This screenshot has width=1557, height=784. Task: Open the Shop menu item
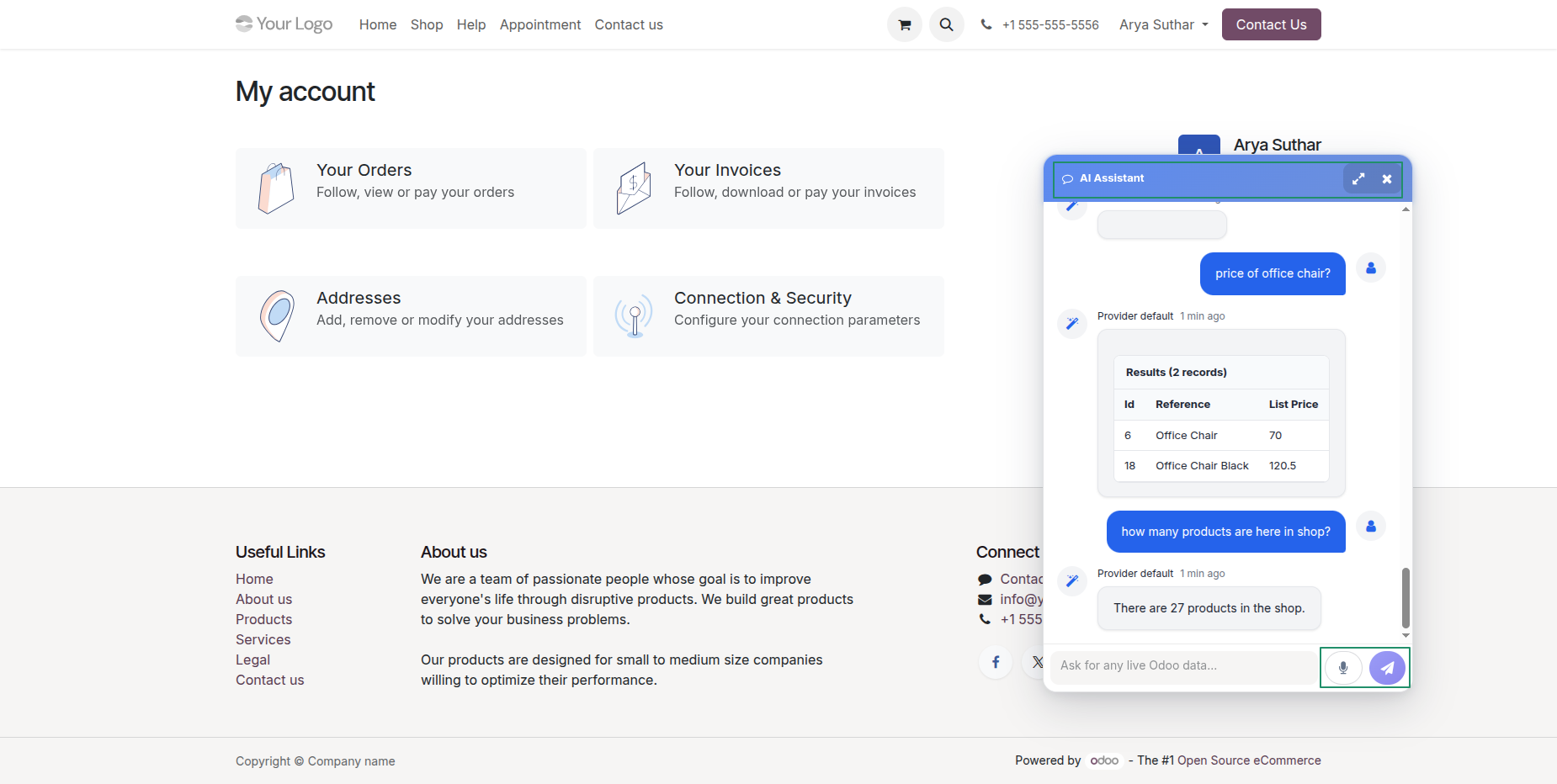click(x=427, y=24)
